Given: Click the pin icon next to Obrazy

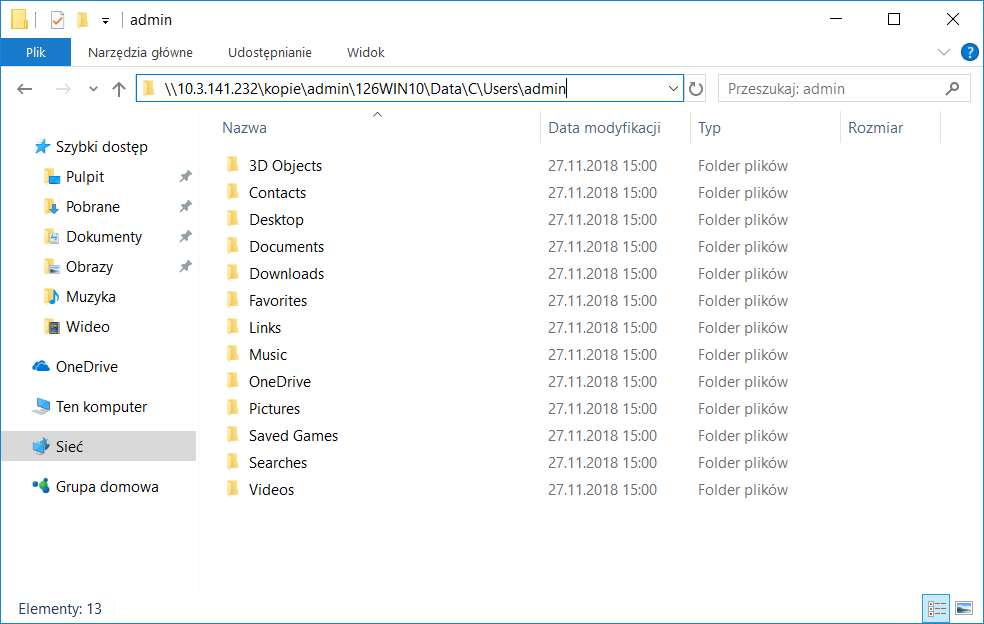Looking at the screenshot, I should 185,267.
